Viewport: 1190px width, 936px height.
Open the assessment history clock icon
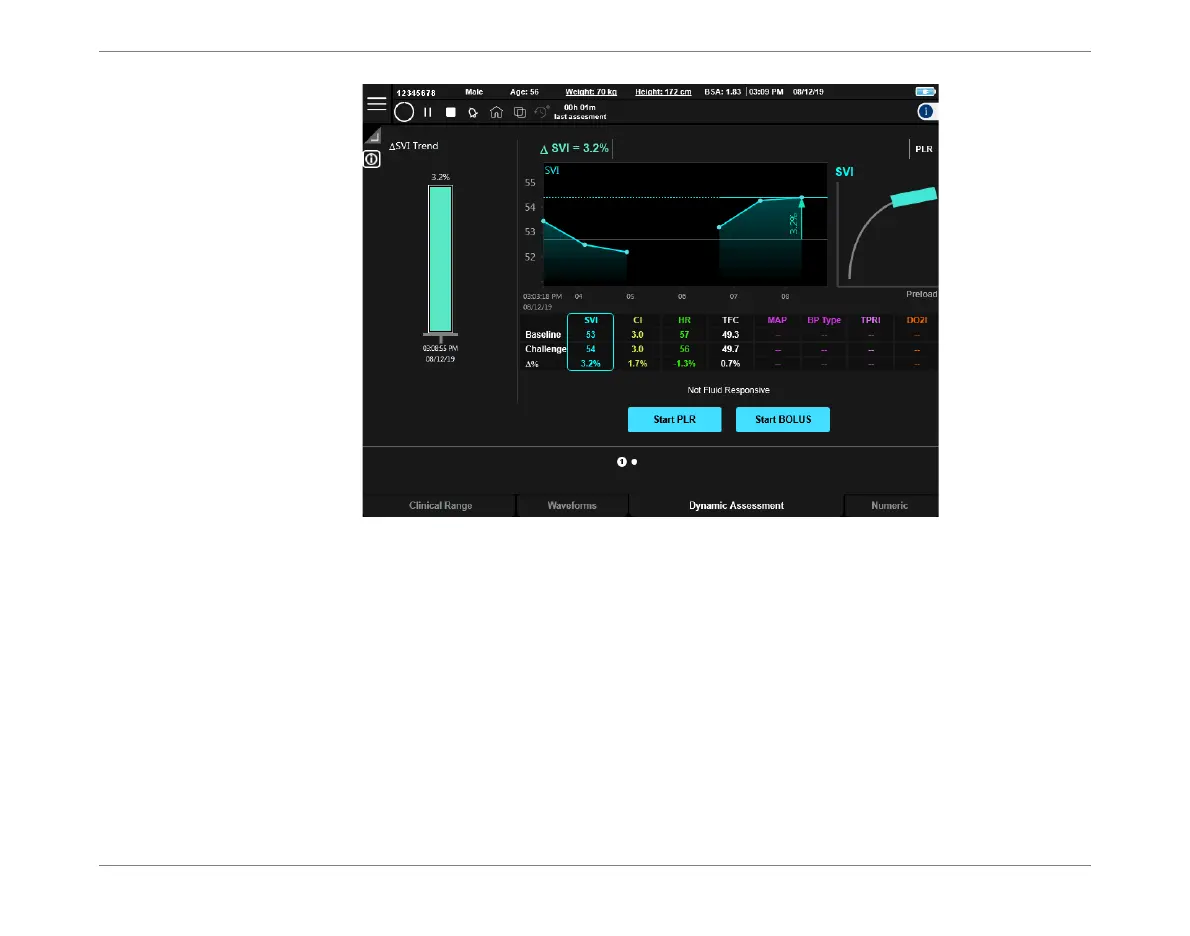point(541,112)
